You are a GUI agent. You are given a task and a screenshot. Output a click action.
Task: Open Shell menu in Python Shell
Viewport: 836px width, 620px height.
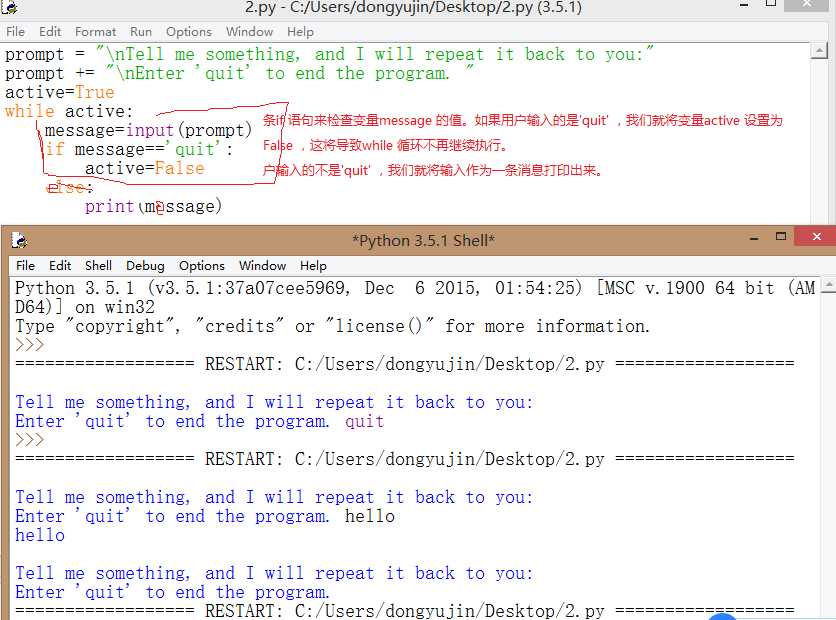(98, 265)
